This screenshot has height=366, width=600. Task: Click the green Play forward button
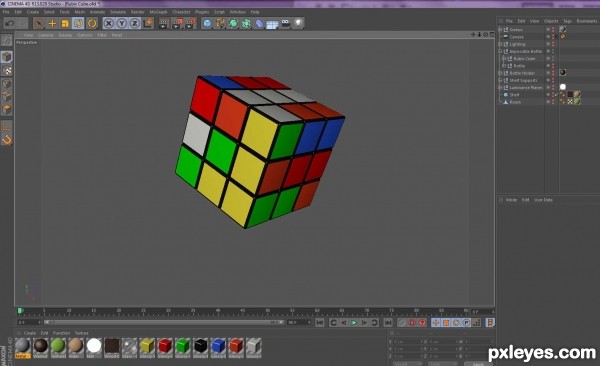(x=354, y=323)
